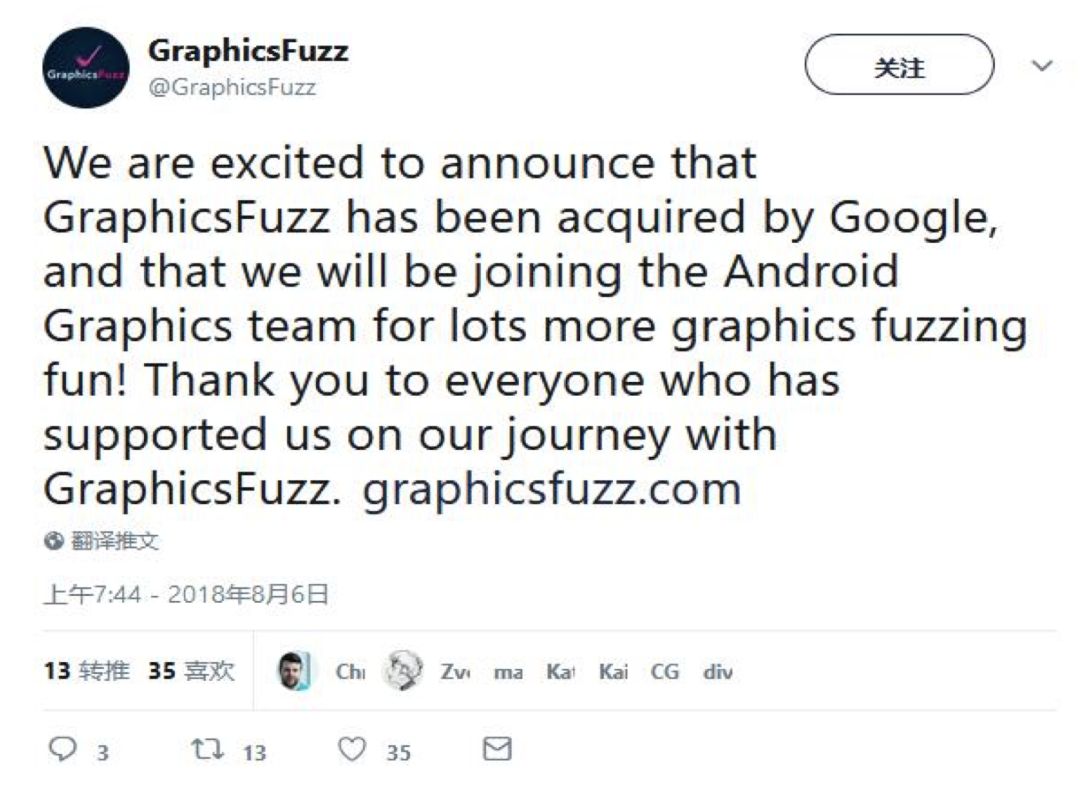Click the GraphicsFuzz display name
The height and width of the screenshot is (794, 1080).
[248, 50]
